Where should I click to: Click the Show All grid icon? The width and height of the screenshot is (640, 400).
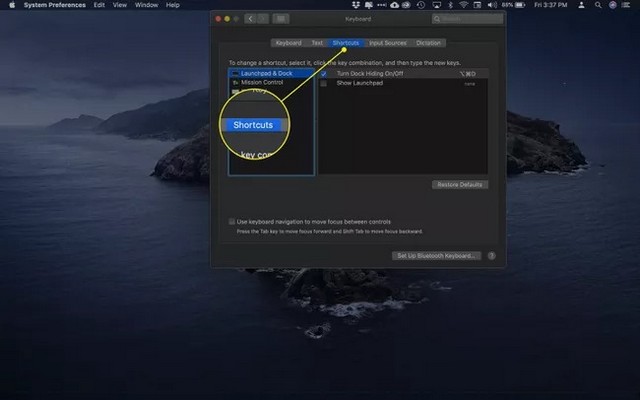coord(280,18)
